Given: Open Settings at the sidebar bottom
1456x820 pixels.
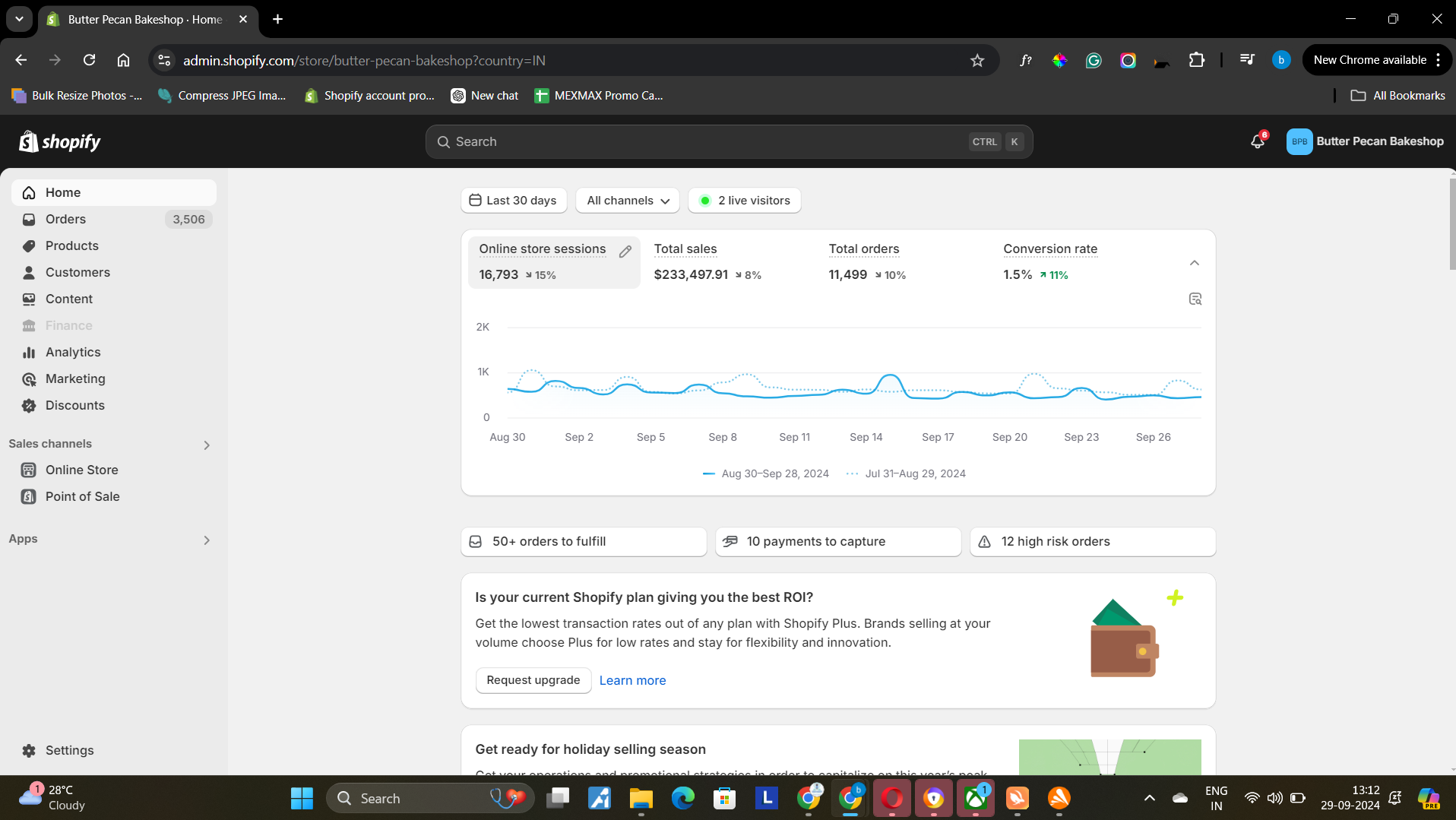Looking at the screenshot, I should (114, 750).
